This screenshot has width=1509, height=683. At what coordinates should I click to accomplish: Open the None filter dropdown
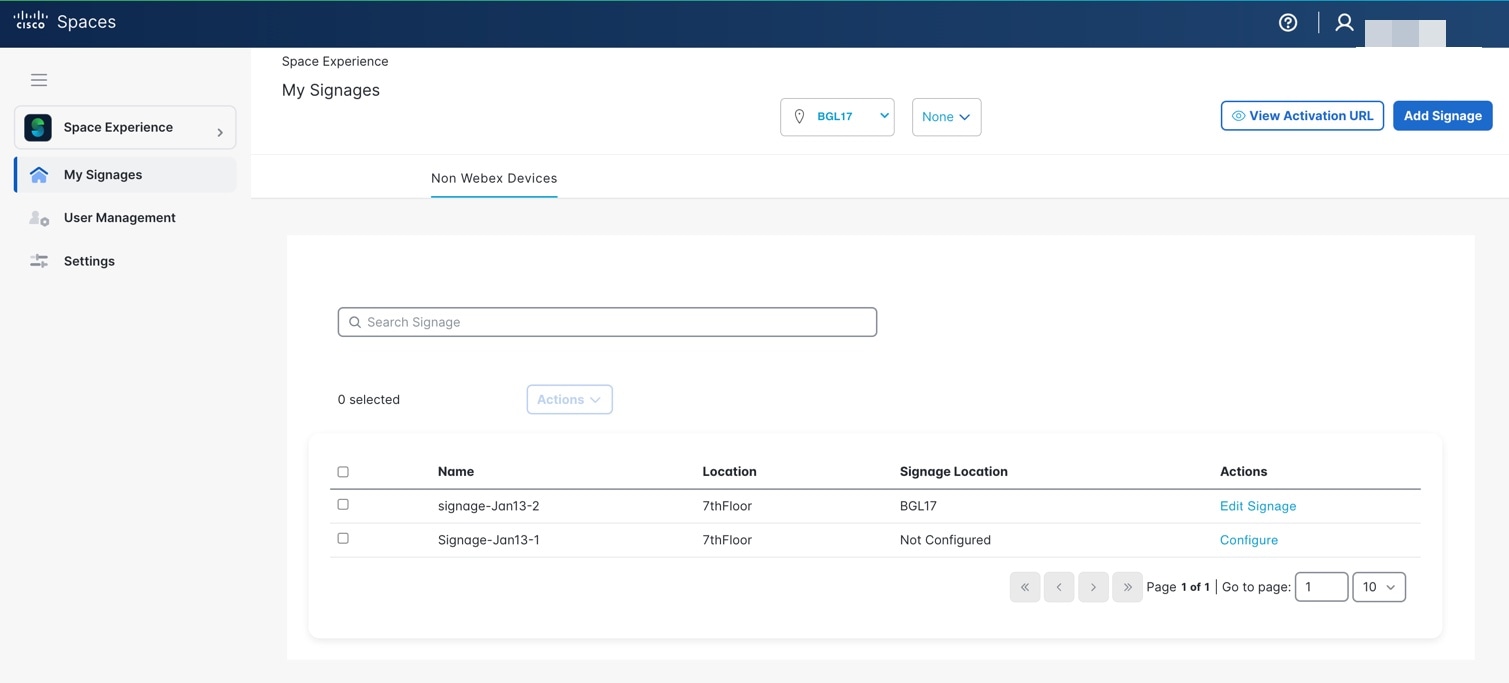click(946, 117)
